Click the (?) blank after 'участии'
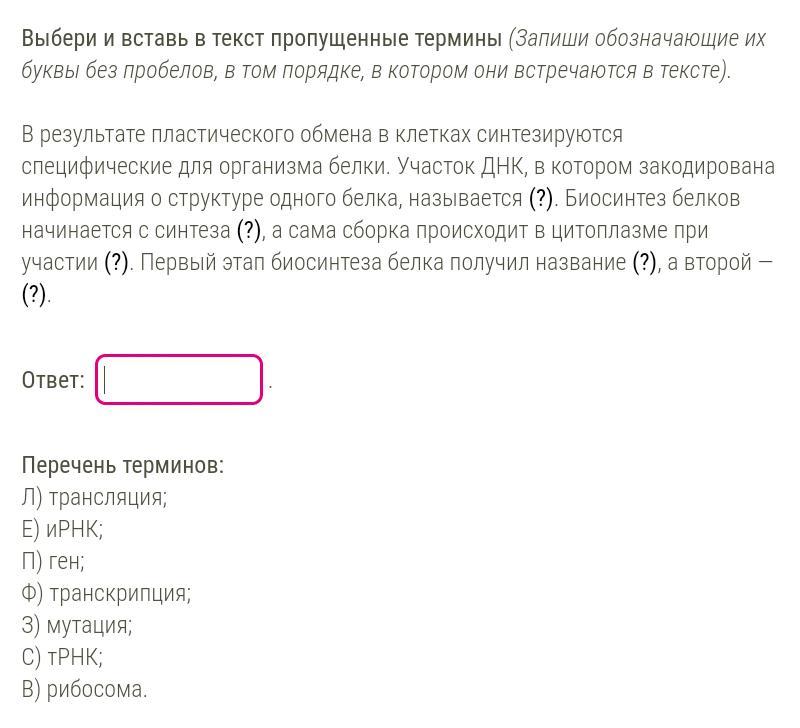Viewport: 800px width, 728px height. 116,262
